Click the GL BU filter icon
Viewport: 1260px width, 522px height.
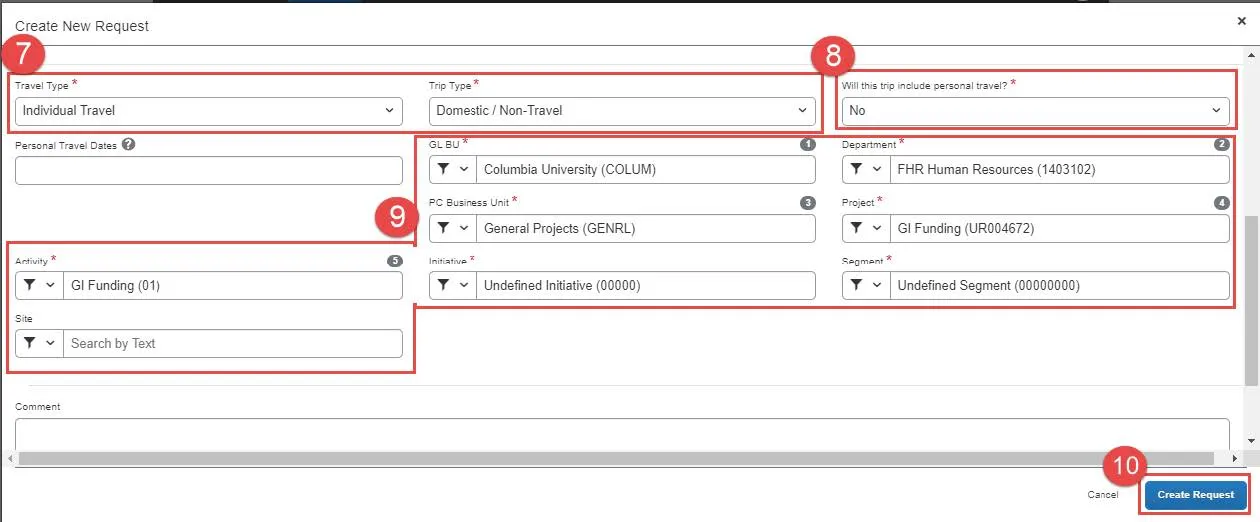[x=443, y=170]
